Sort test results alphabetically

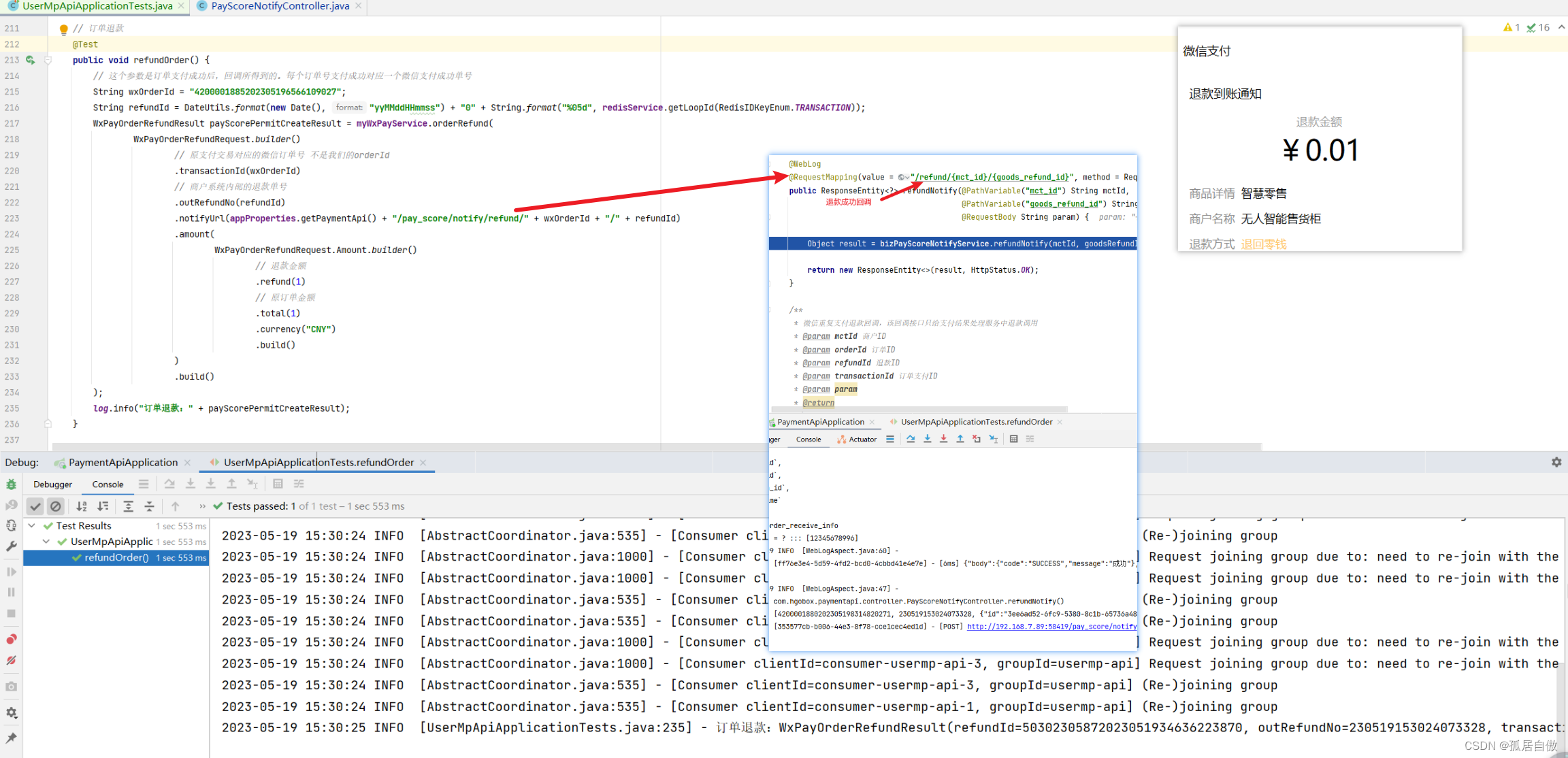pyautogui.click(x=82, y=506)
